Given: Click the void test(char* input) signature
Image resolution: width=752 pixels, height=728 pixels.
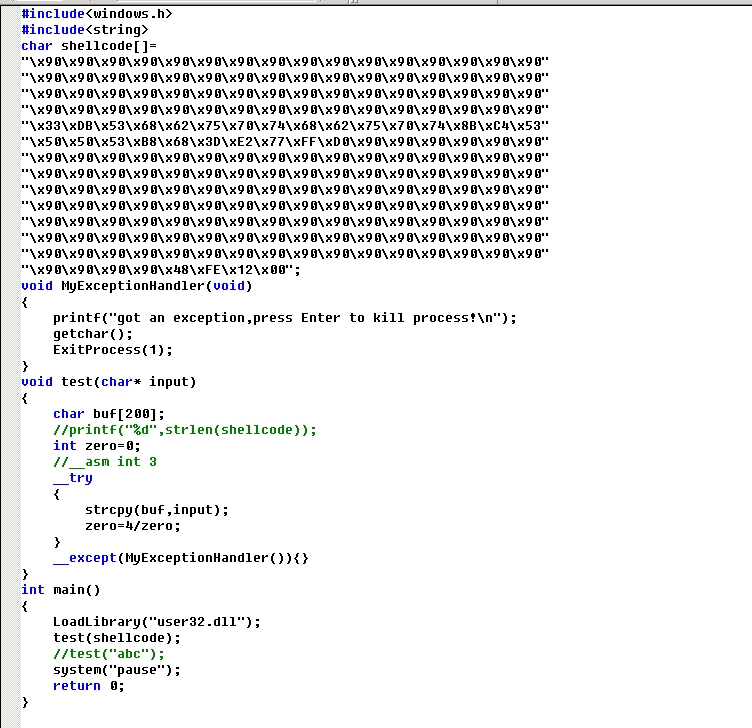Looking at the screenshot, I should [x=109, y=382].
